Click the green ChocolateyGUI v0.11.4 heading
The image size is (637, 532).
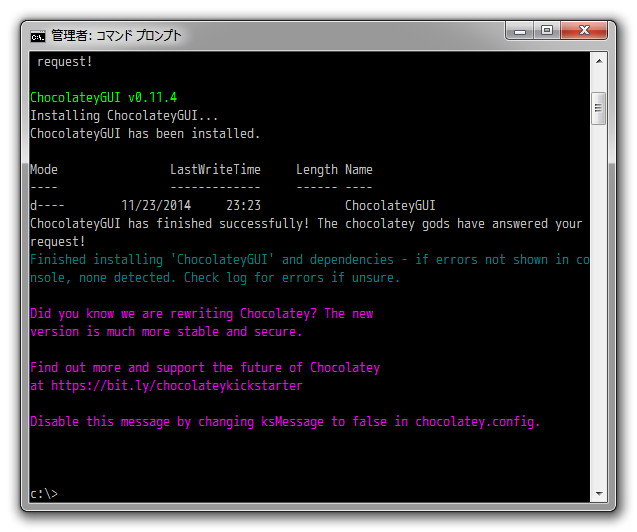[104, 98]
